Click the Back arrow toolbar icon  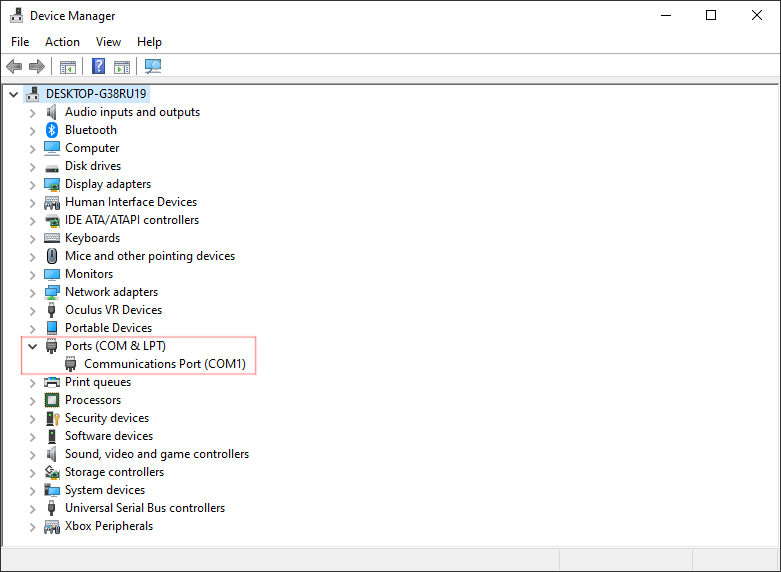click(x=14, y=66)
